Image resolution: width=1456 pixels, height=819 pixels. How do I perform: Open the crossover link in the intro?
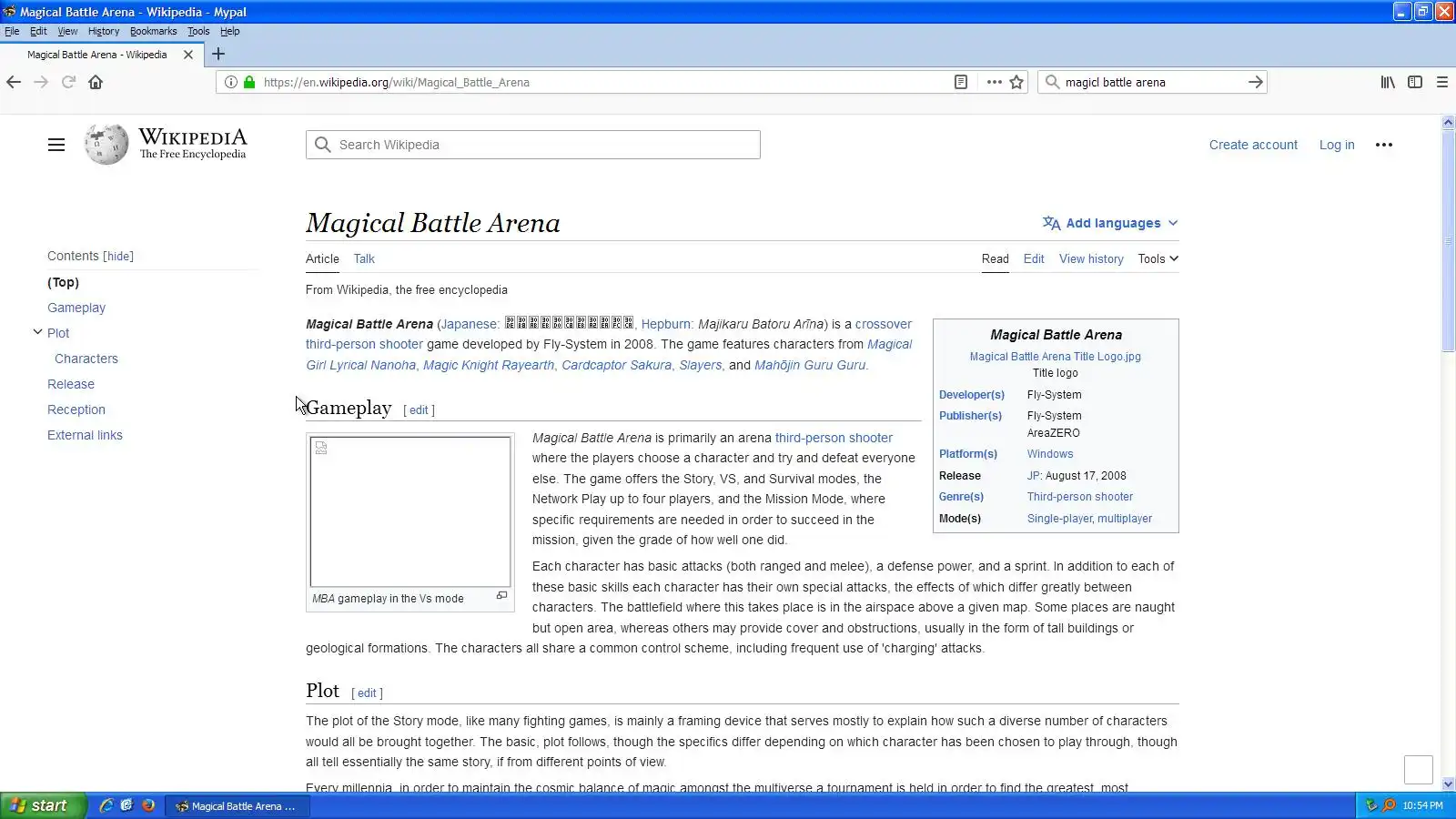(x=884, y=324)
